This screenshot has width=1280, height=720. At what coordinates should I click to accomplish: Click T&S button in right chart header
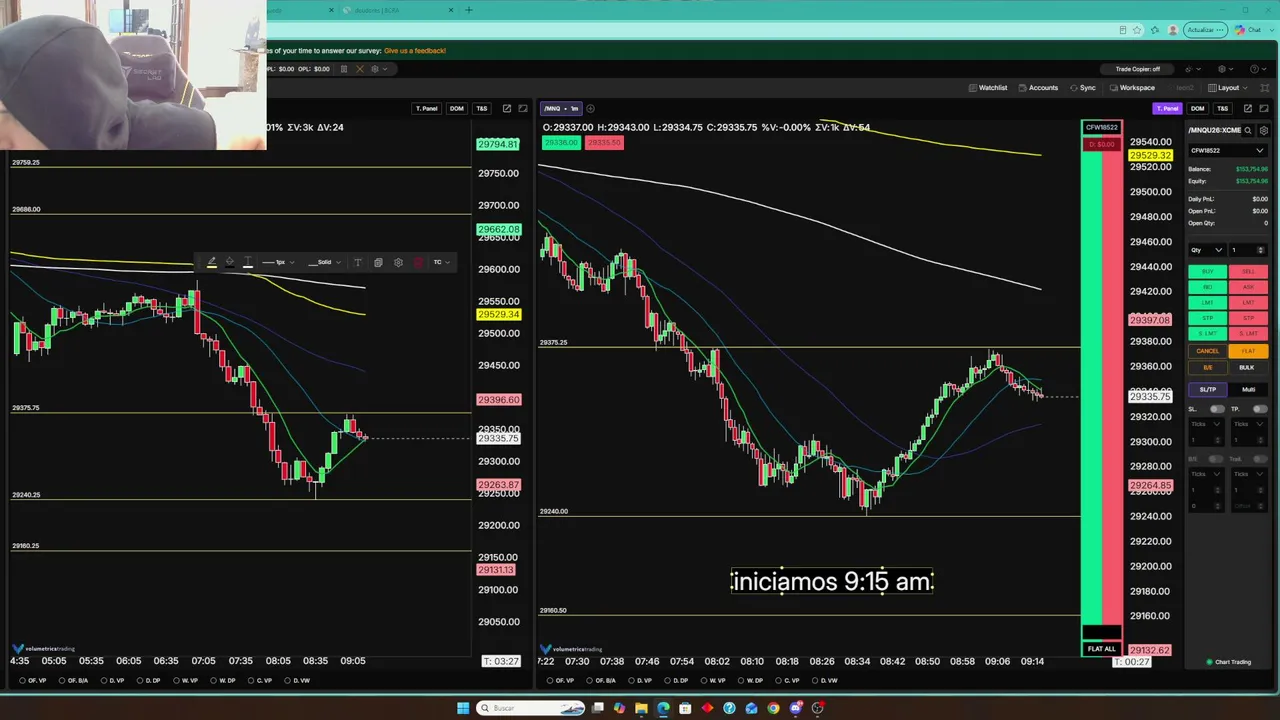click(x=1222, y=108)
